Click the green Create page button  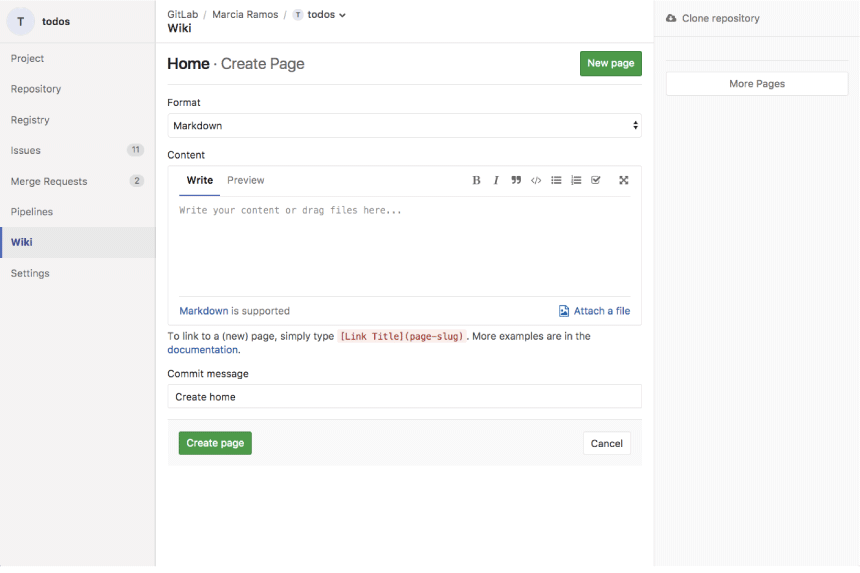[x=215, y=443]
